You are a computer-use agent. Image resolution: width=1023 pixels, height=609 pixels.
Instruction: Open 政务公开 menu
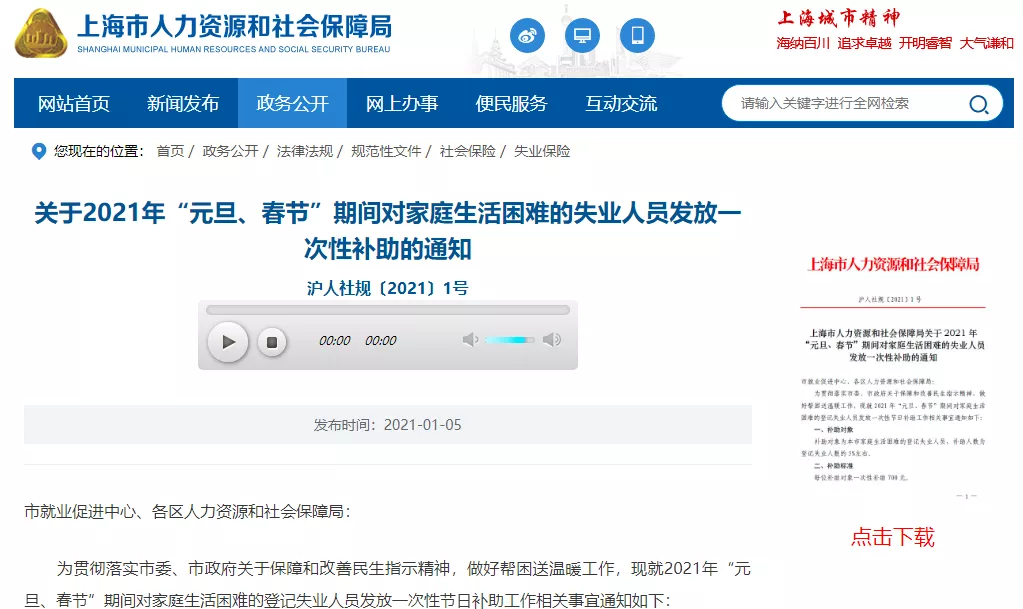click(292, 103)
